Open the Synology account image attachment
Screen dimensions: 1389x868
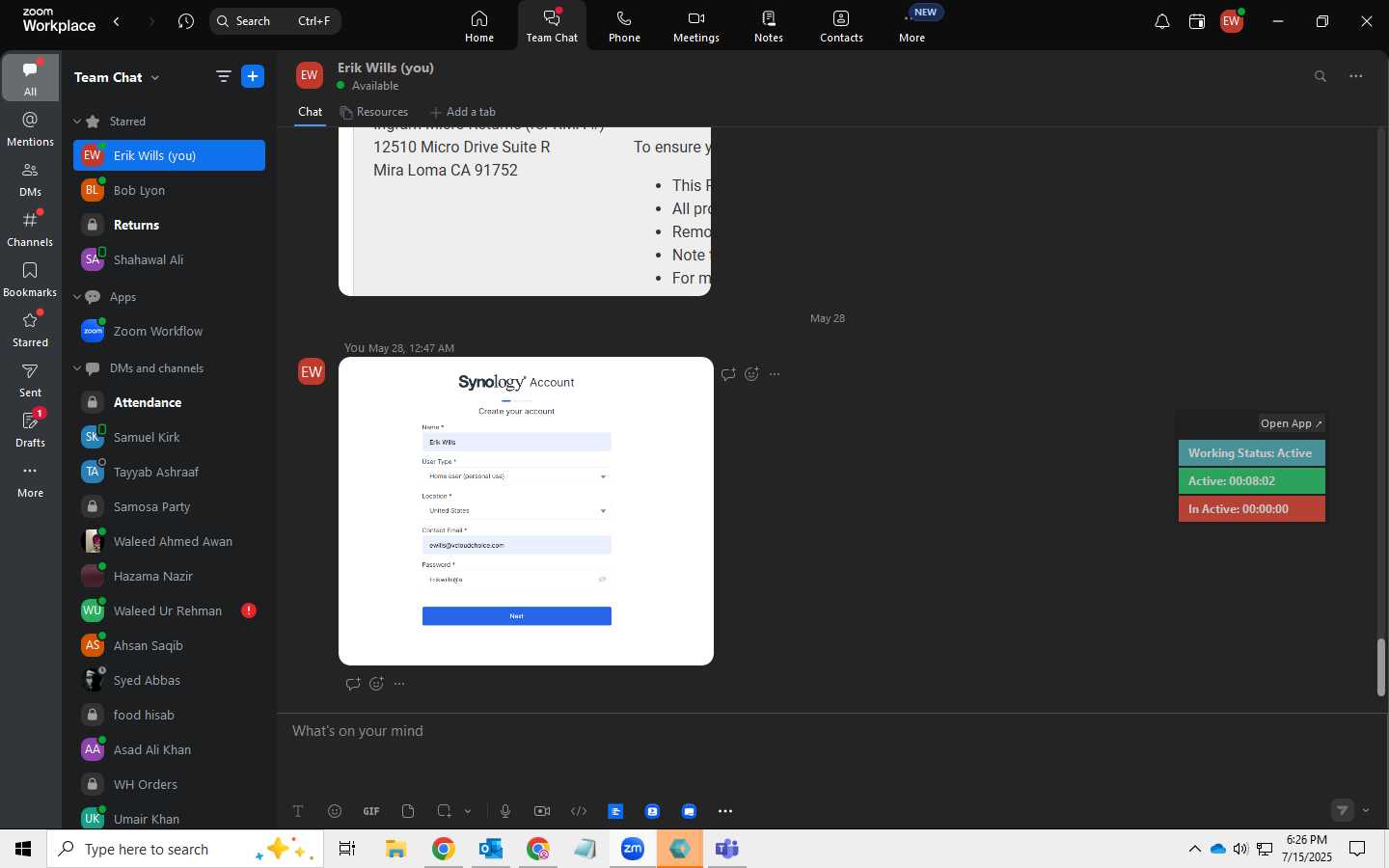526,511
